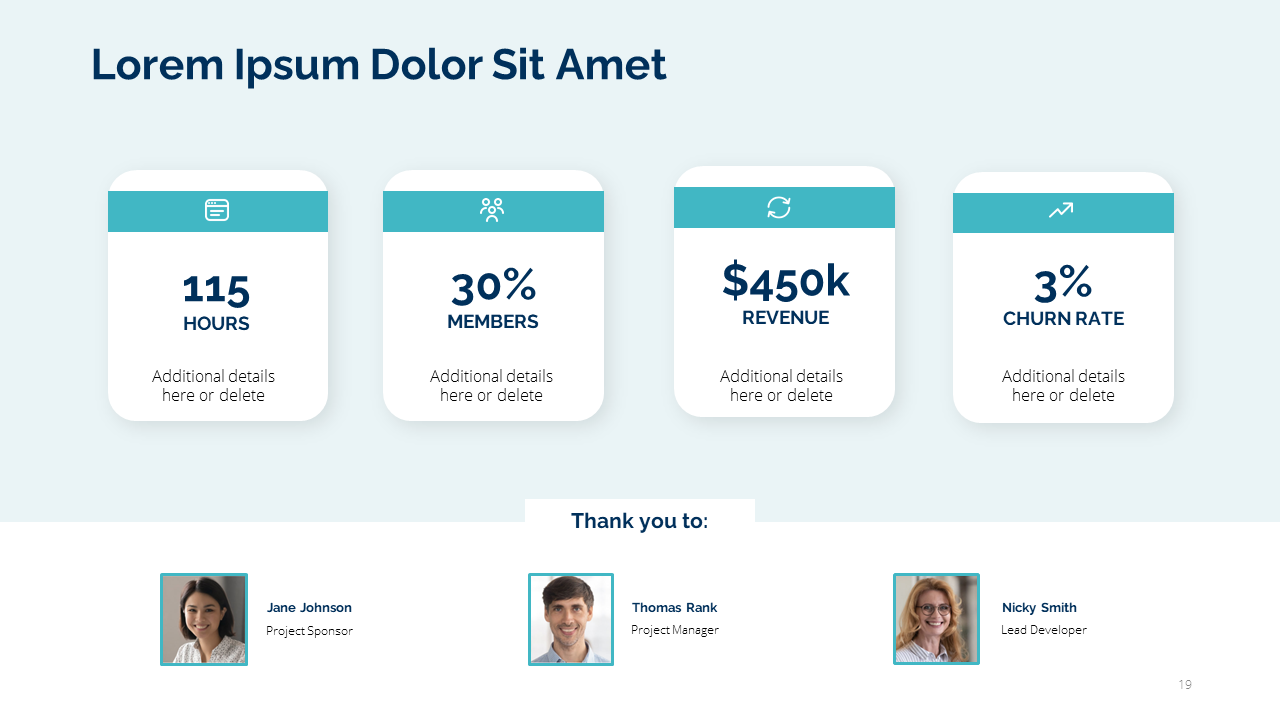1280x720 pixels.
Task: Select Thomas Rank's profile photo
Action: pyautogui.click(x=571, y=619)
